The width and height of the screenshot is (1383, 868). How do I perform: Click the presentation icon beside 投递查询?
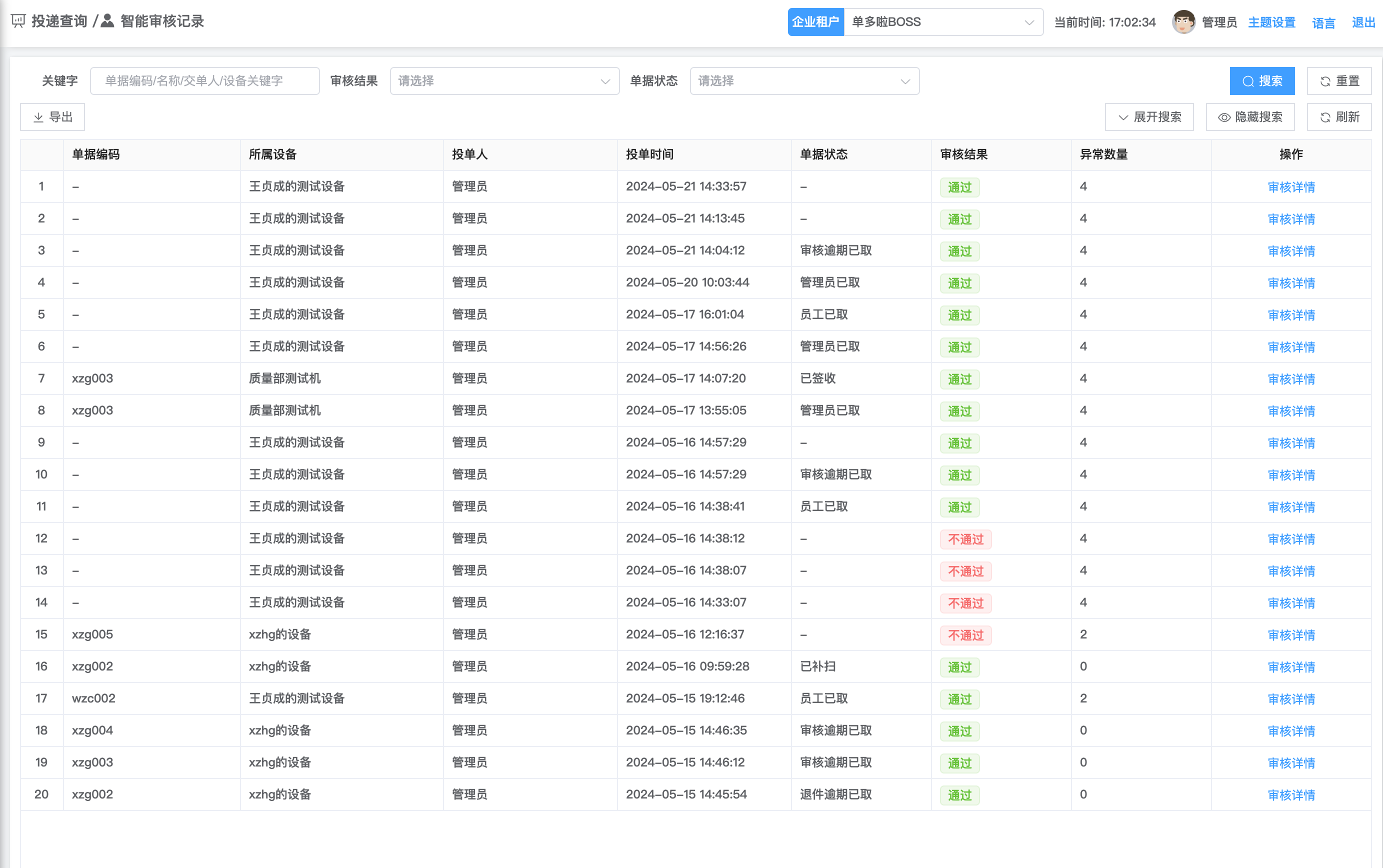18,21
